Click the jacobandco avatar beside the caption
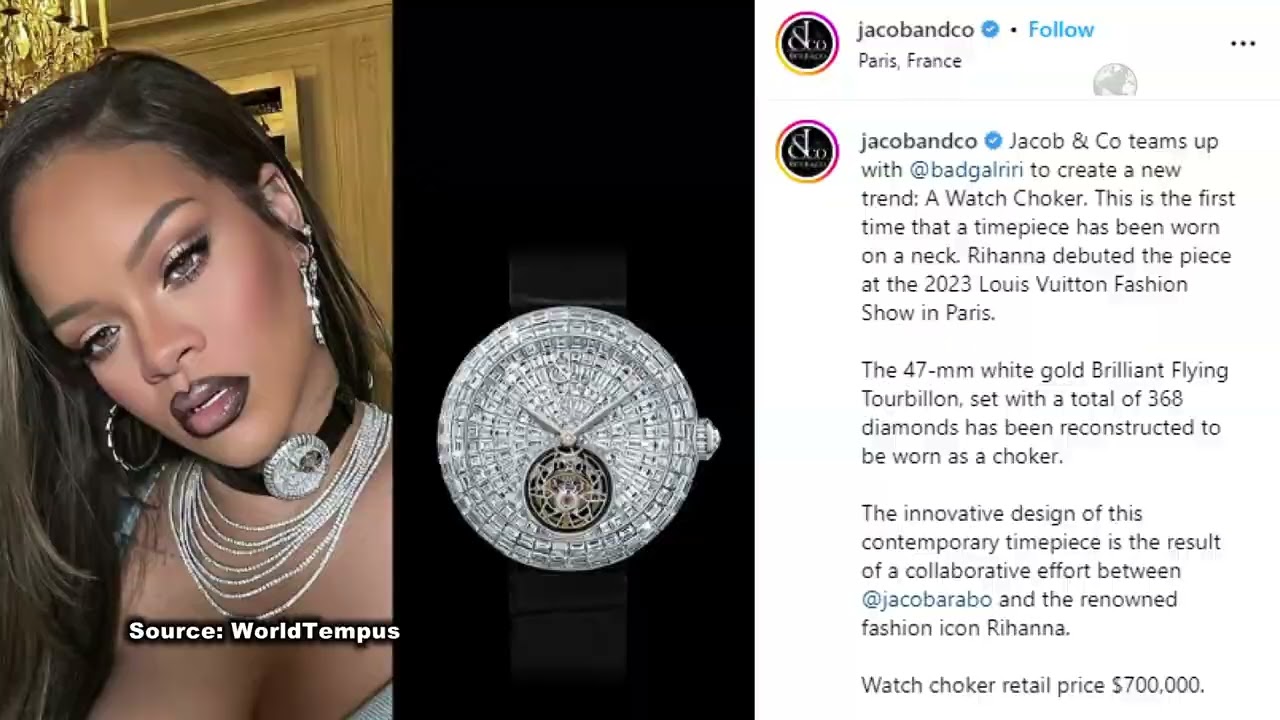 pos(807,151)
